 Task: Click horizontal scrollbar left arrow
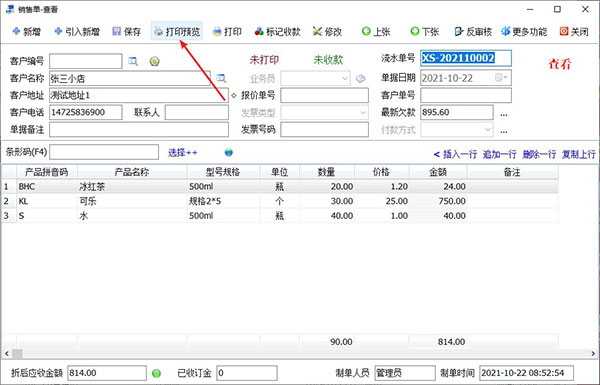point(7,353)
